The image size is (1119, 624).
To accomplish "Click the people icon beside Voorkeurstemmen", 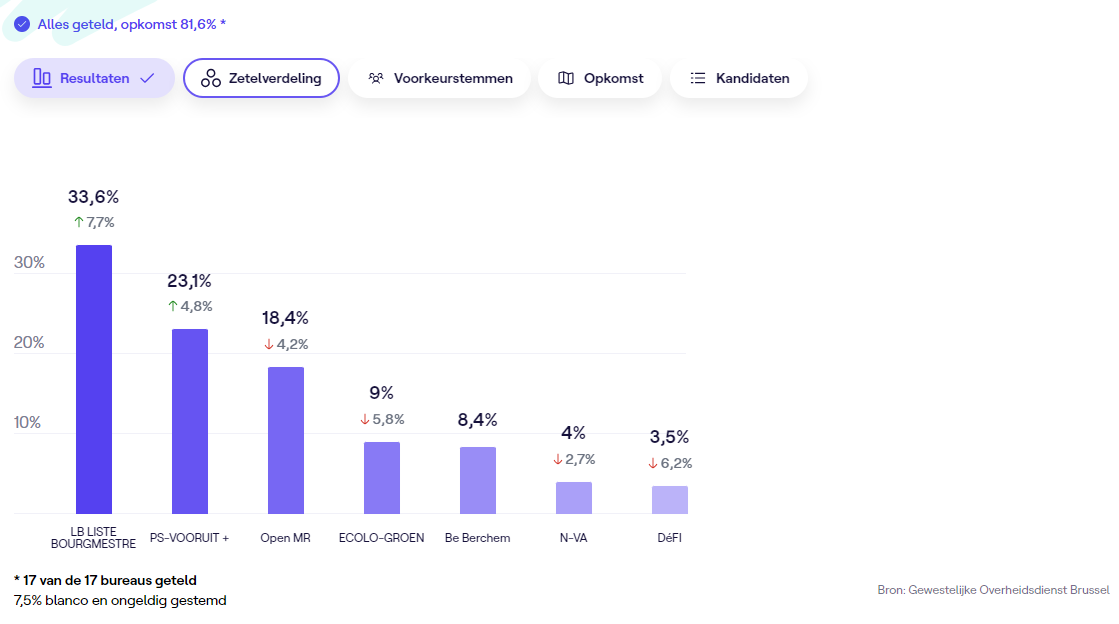I will (376, 78).
